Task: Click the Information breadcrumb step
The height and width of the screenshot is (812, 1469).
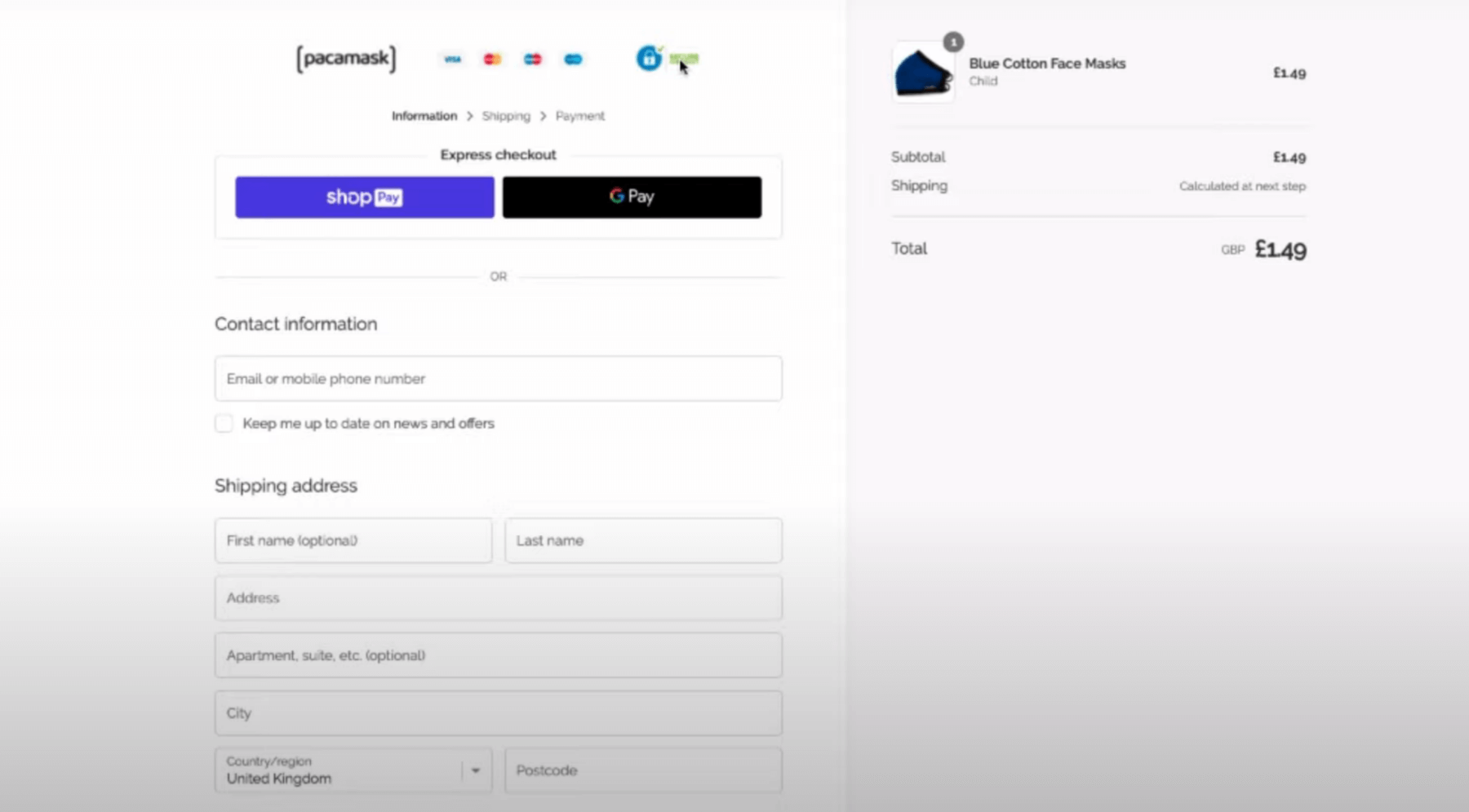Action: tap(424, 116)
